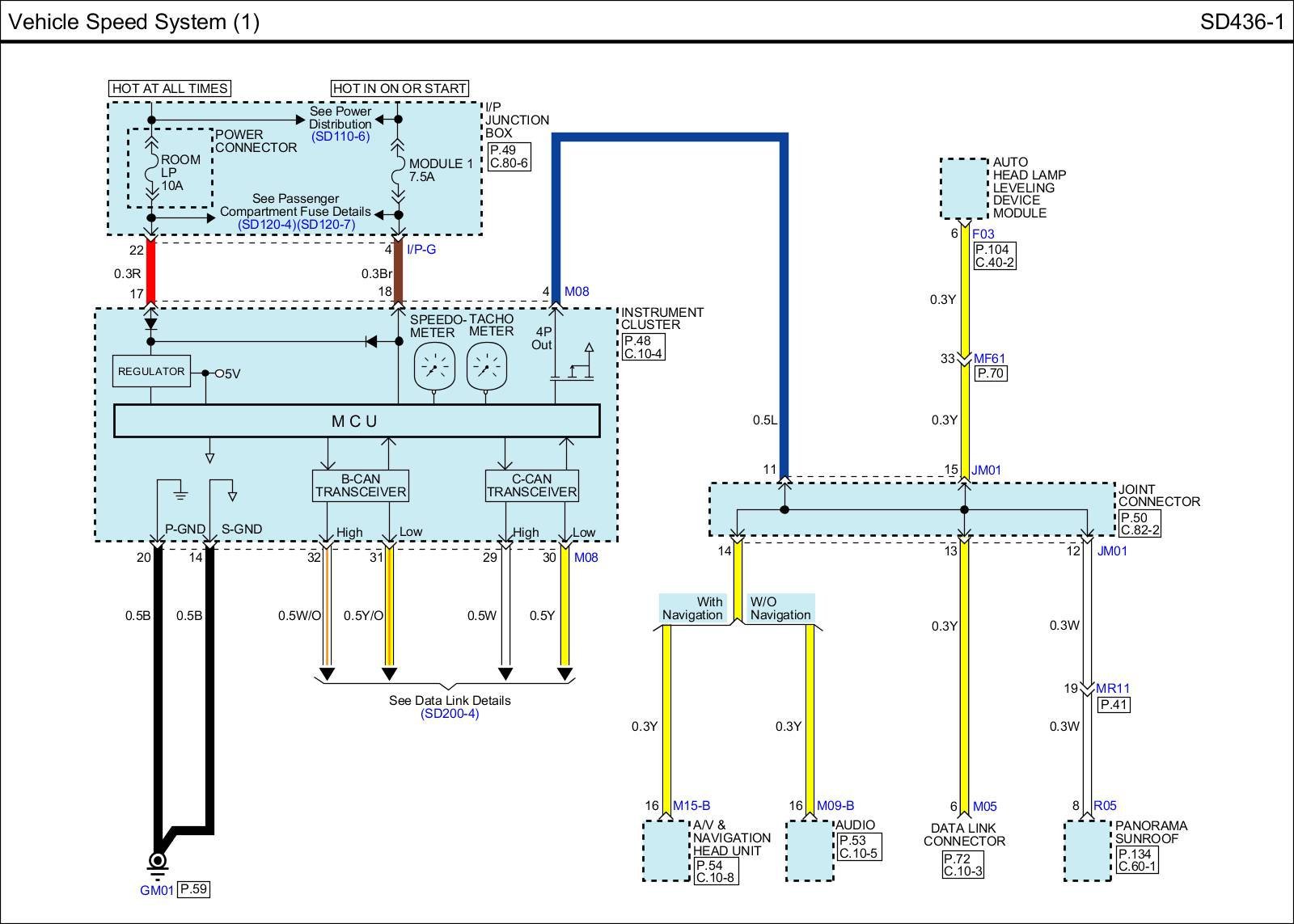Select the Panorama Sunroof component box

1087,850
